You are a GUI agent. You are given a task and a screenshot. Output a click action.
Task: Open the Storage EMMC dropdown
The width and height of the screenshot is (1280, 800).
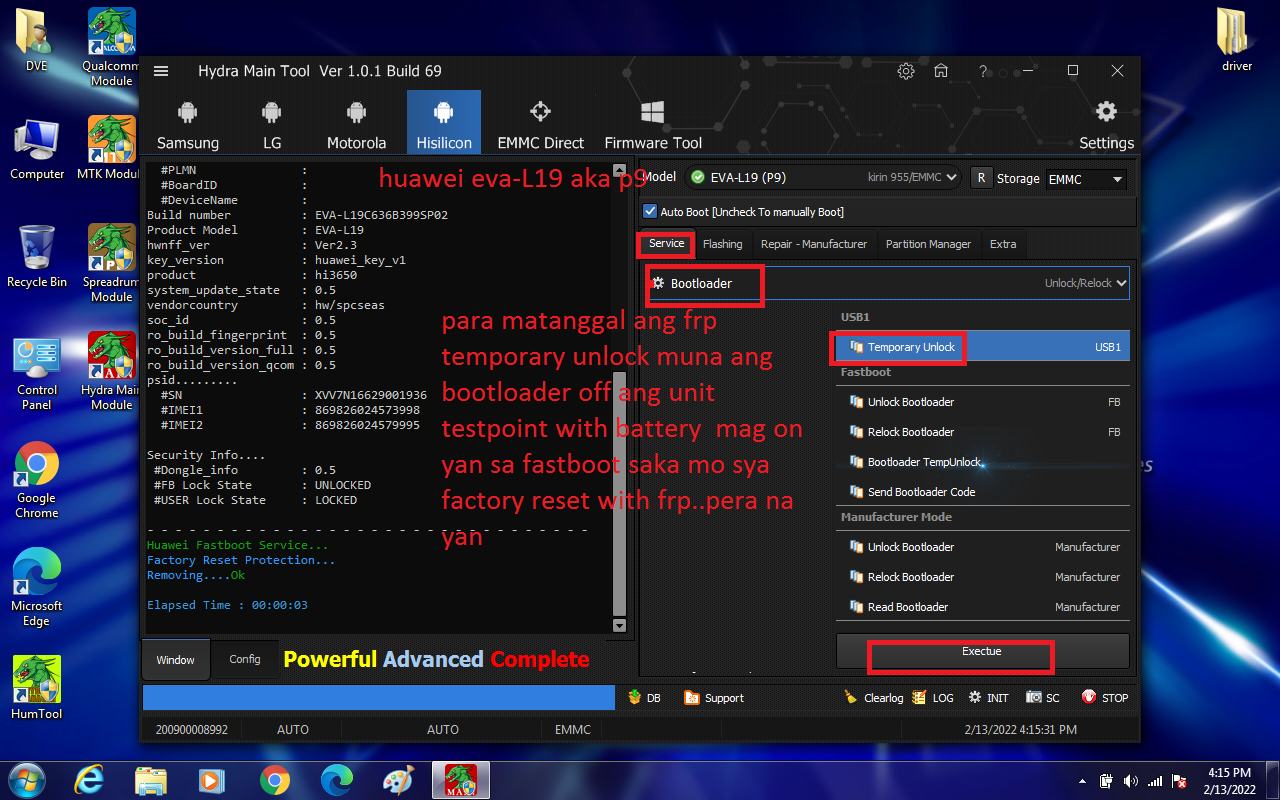pyautogui.click(x=1086, y=179)
